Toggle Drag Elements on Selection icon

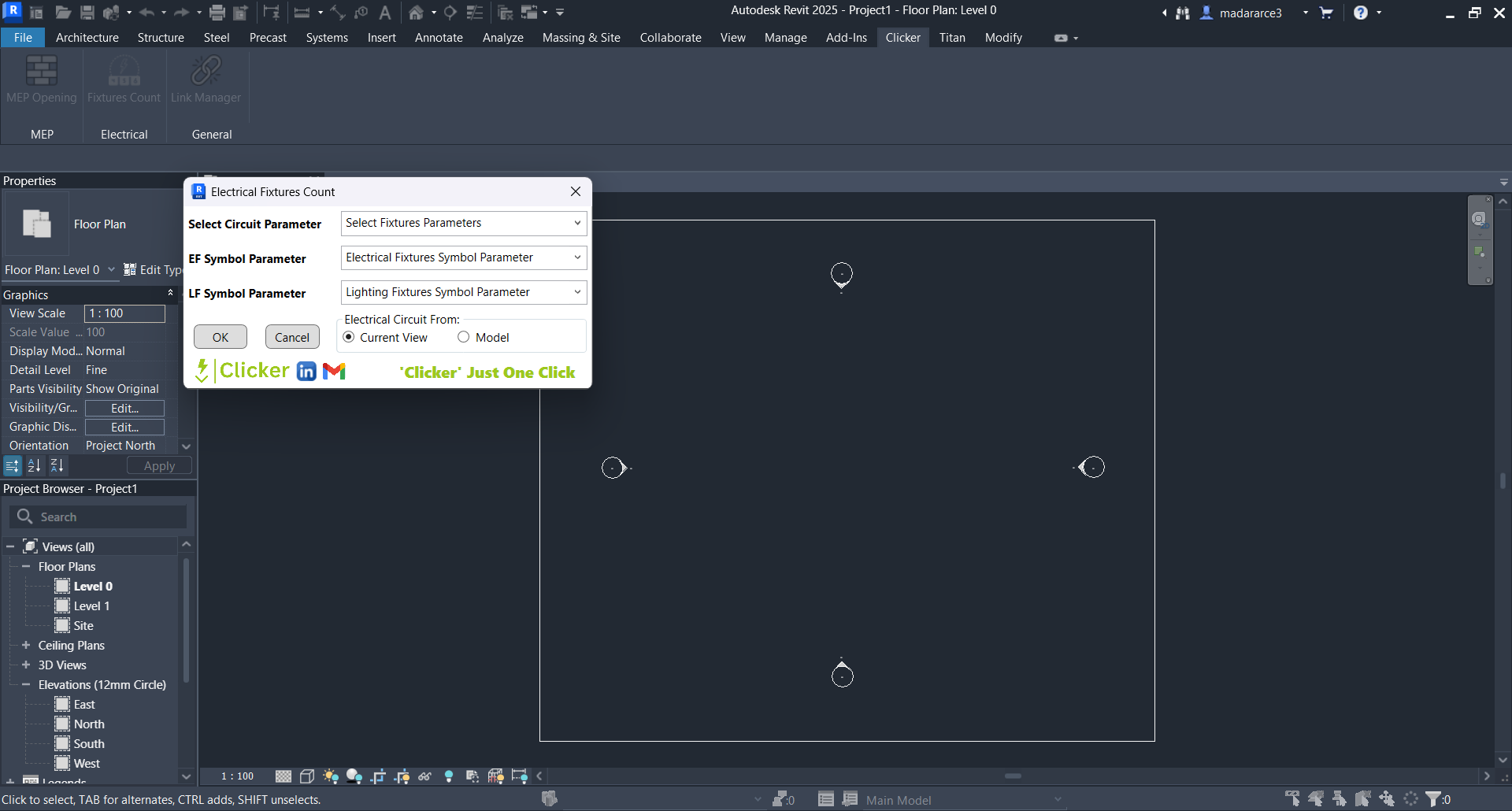click(x=1387, y=799)
